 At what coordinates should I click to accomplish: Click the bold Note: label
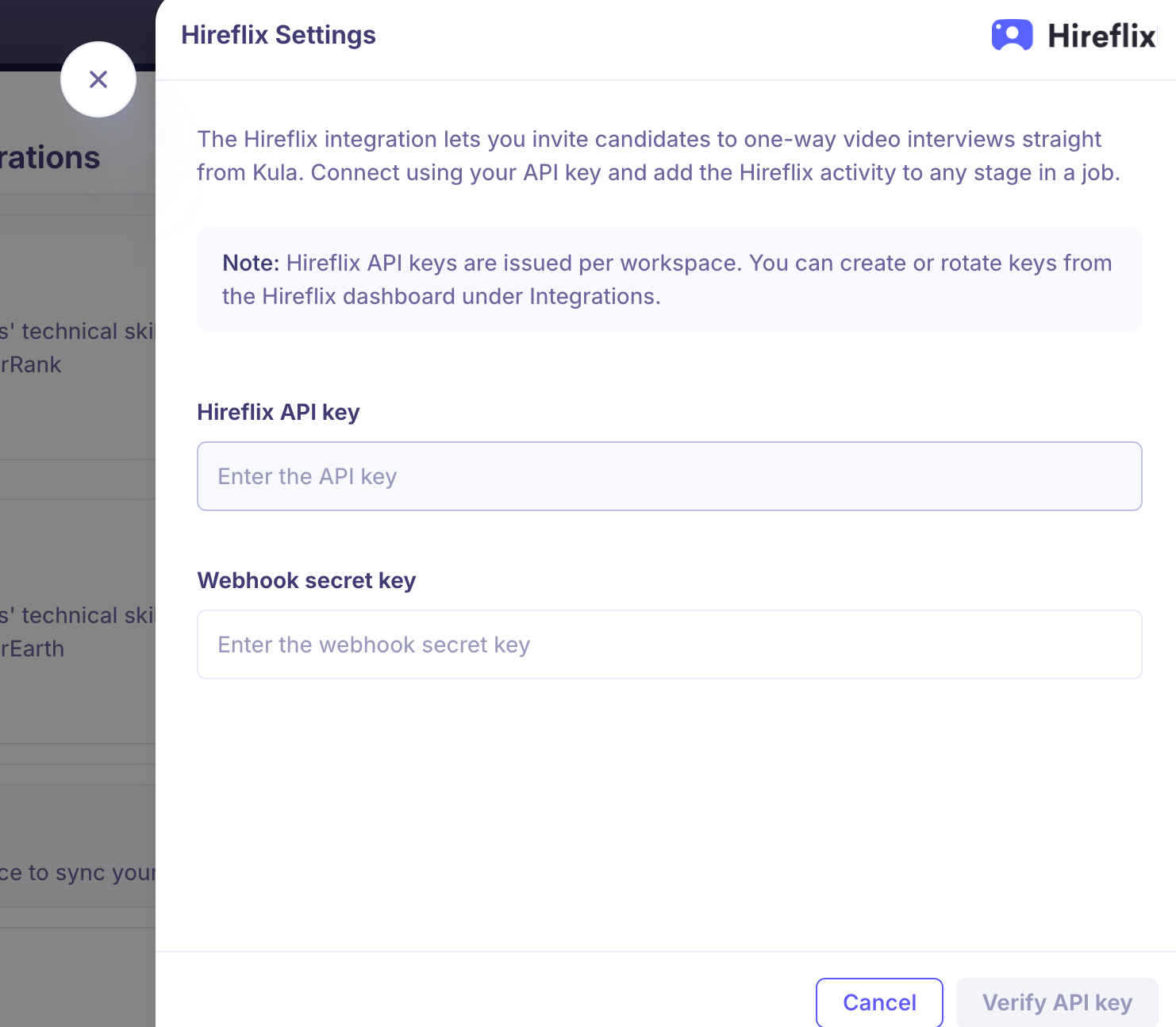point(251,263)
